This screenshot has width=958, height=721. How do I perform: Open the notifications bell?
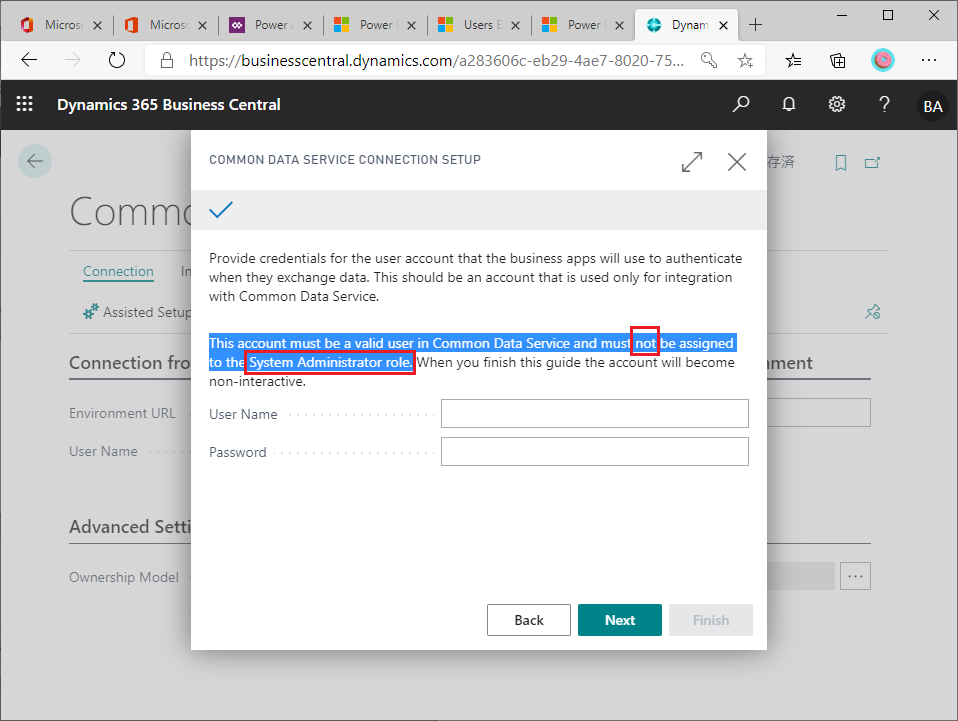pyautogui.click(x=789, y=104)
